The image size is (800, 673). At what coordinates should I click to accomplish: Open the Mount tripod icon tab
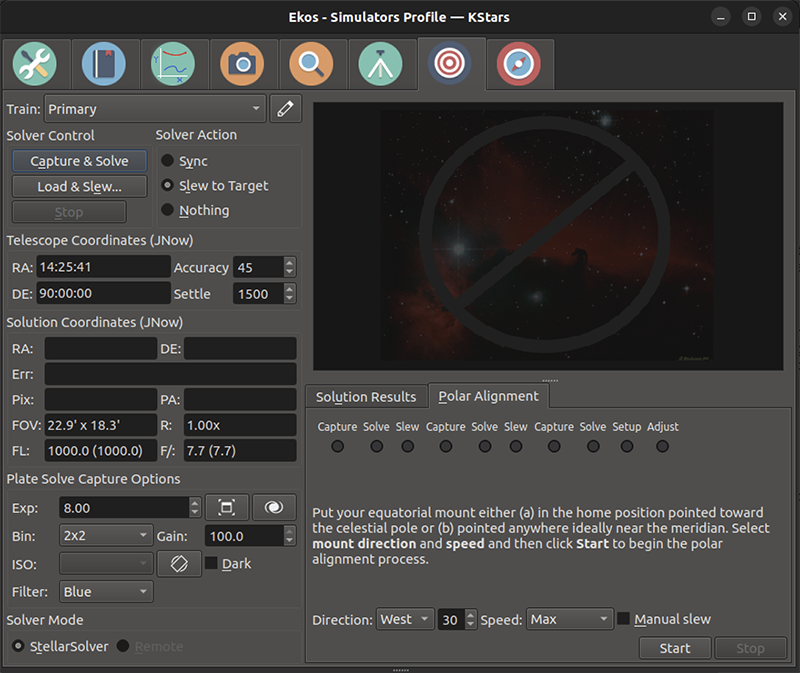[x=380, y=64]
